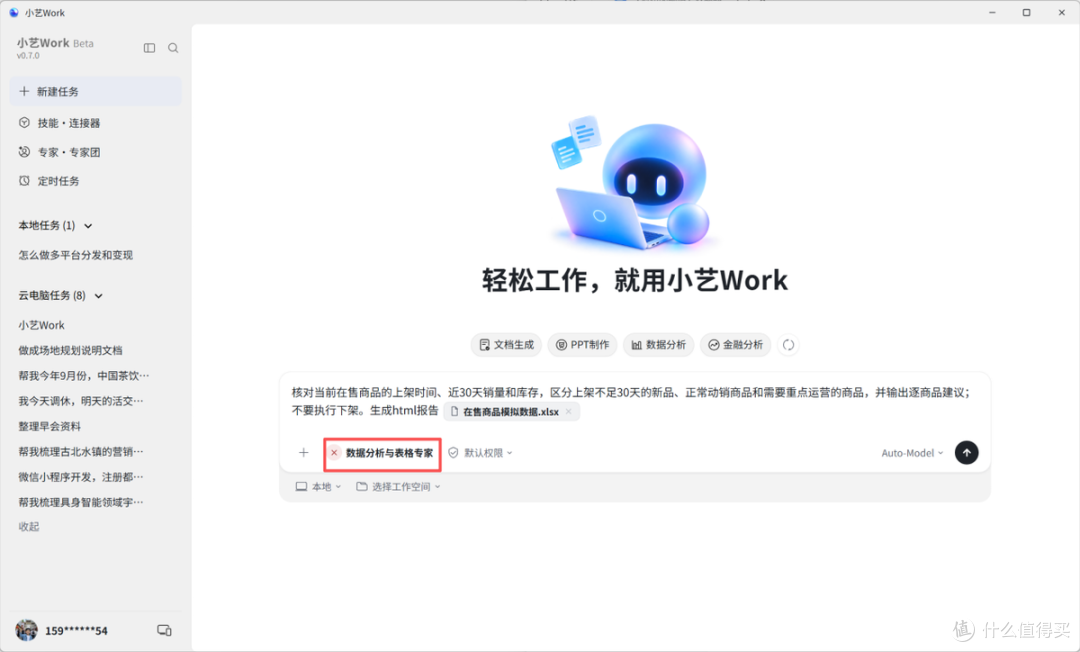Open the Auto-Model dropdown
Image resolution: width=1080 pixels, height=652 pixels.
point(912,453)
